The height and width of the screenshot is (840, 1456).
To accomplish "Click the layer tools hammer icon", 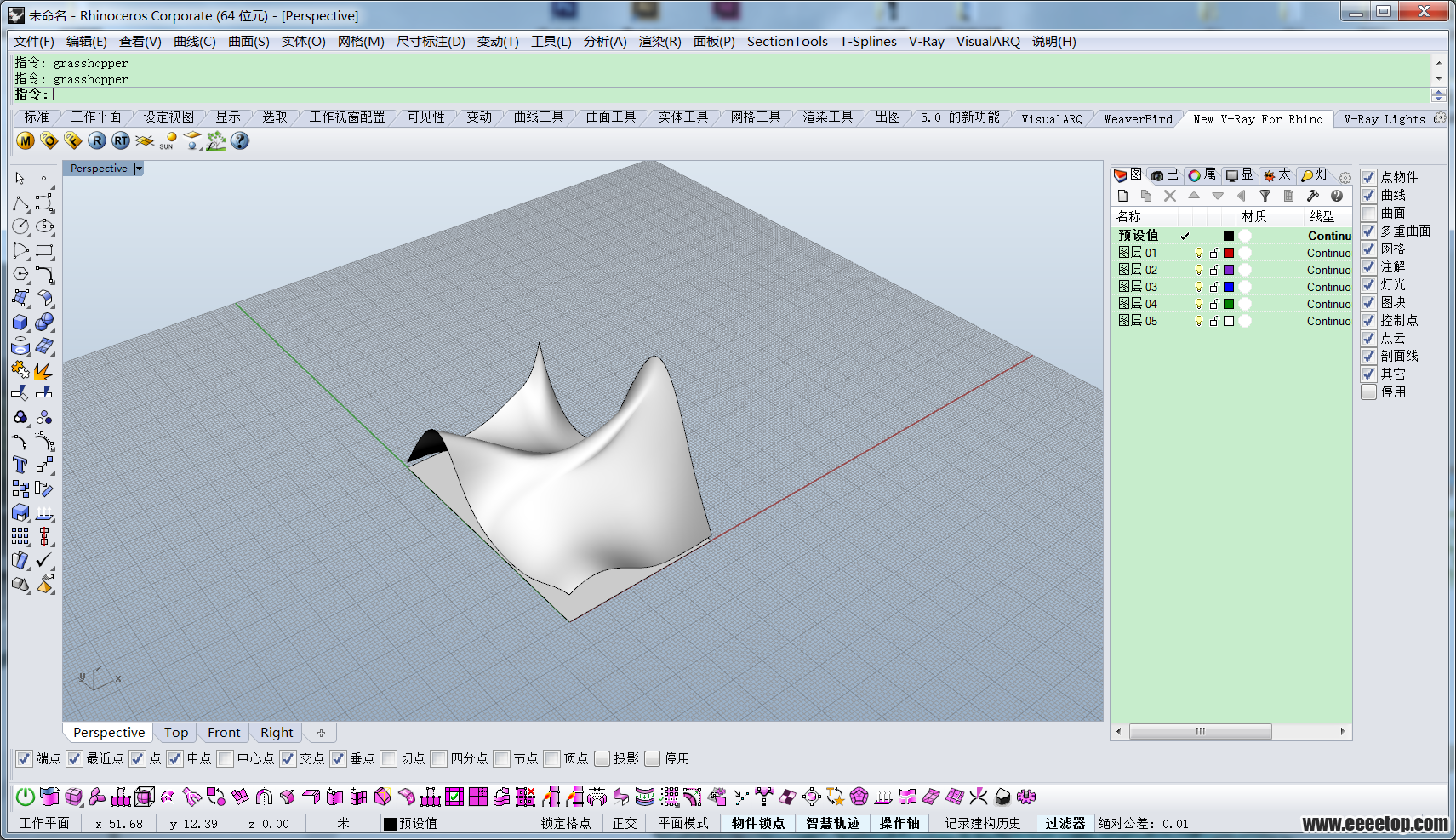I will click(x=1313, y=197).
